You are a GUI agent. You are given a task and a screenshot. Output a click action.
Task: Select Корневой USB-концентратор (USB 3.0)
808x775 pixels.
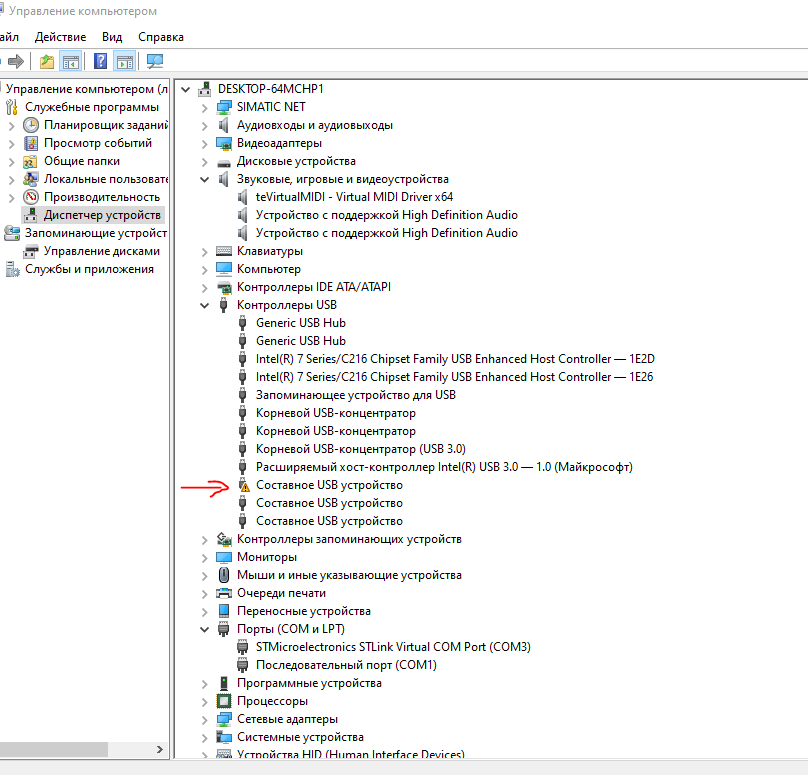(x=361, y=449)
